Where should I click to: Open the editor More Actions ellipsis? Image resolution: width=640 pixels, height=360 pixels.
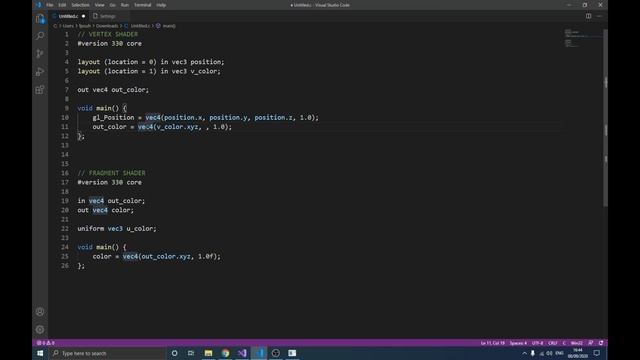[599, 16]
